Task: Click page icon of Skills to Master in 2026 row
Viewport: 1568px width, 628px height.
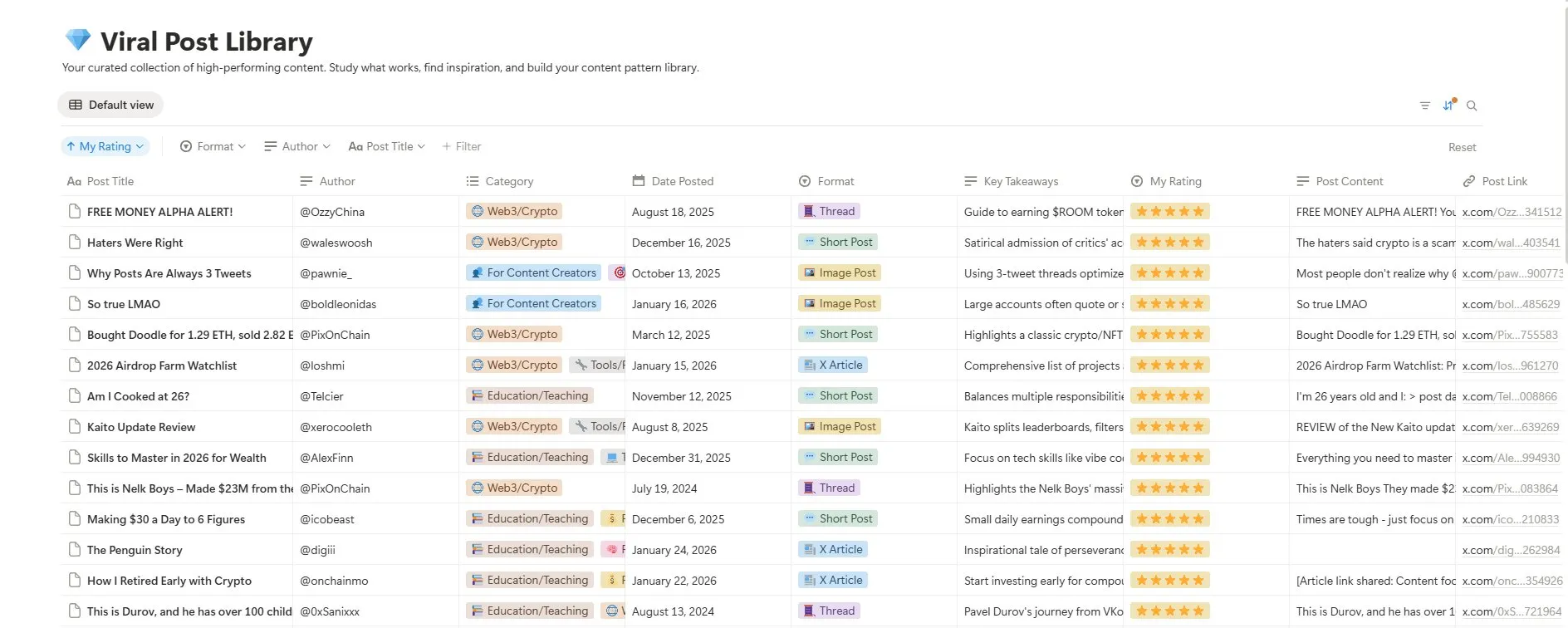Action: (75, 457)
